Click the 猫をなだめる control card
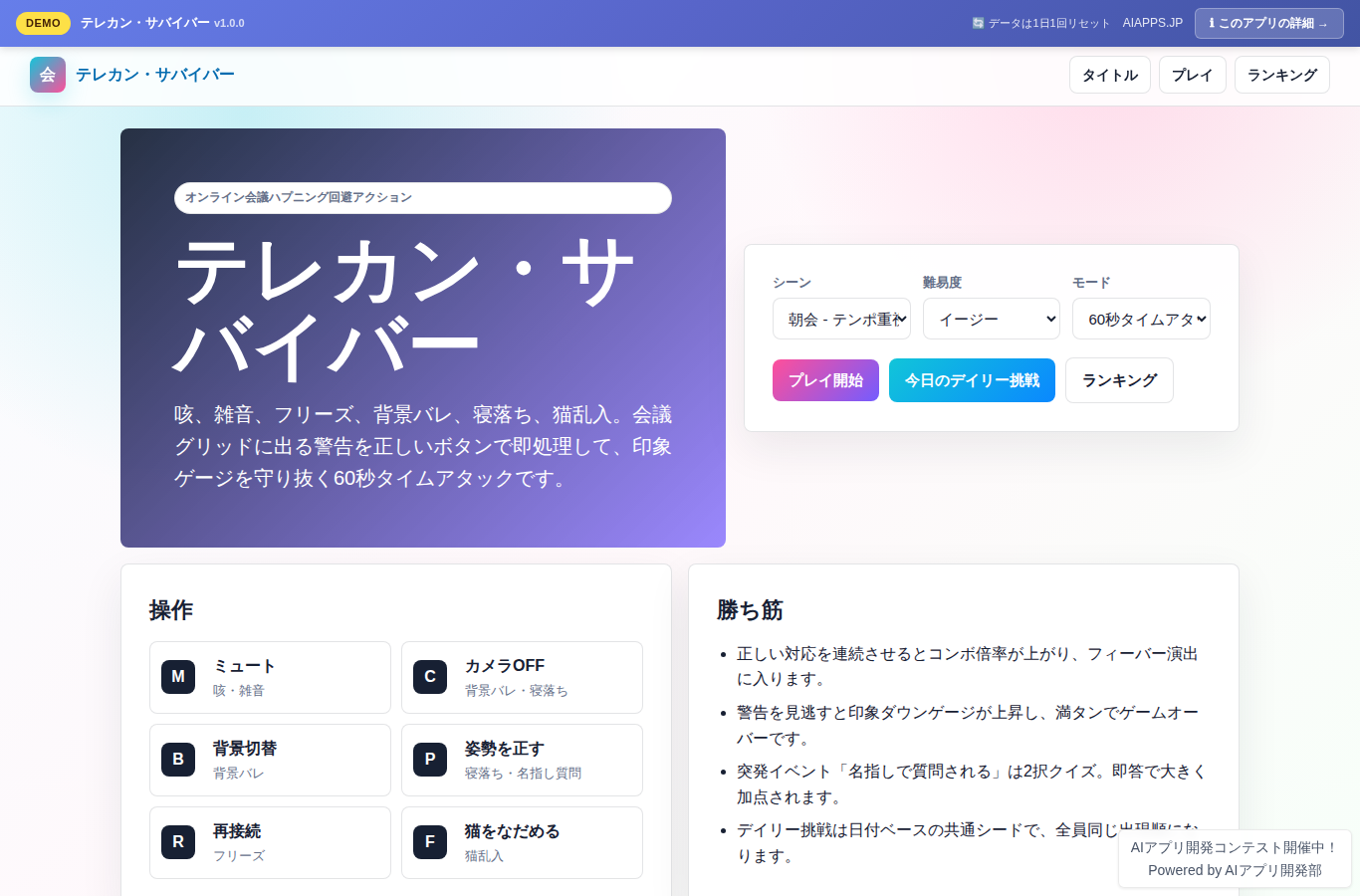This screenshot has height=896, width=1360. coord(522,842)
